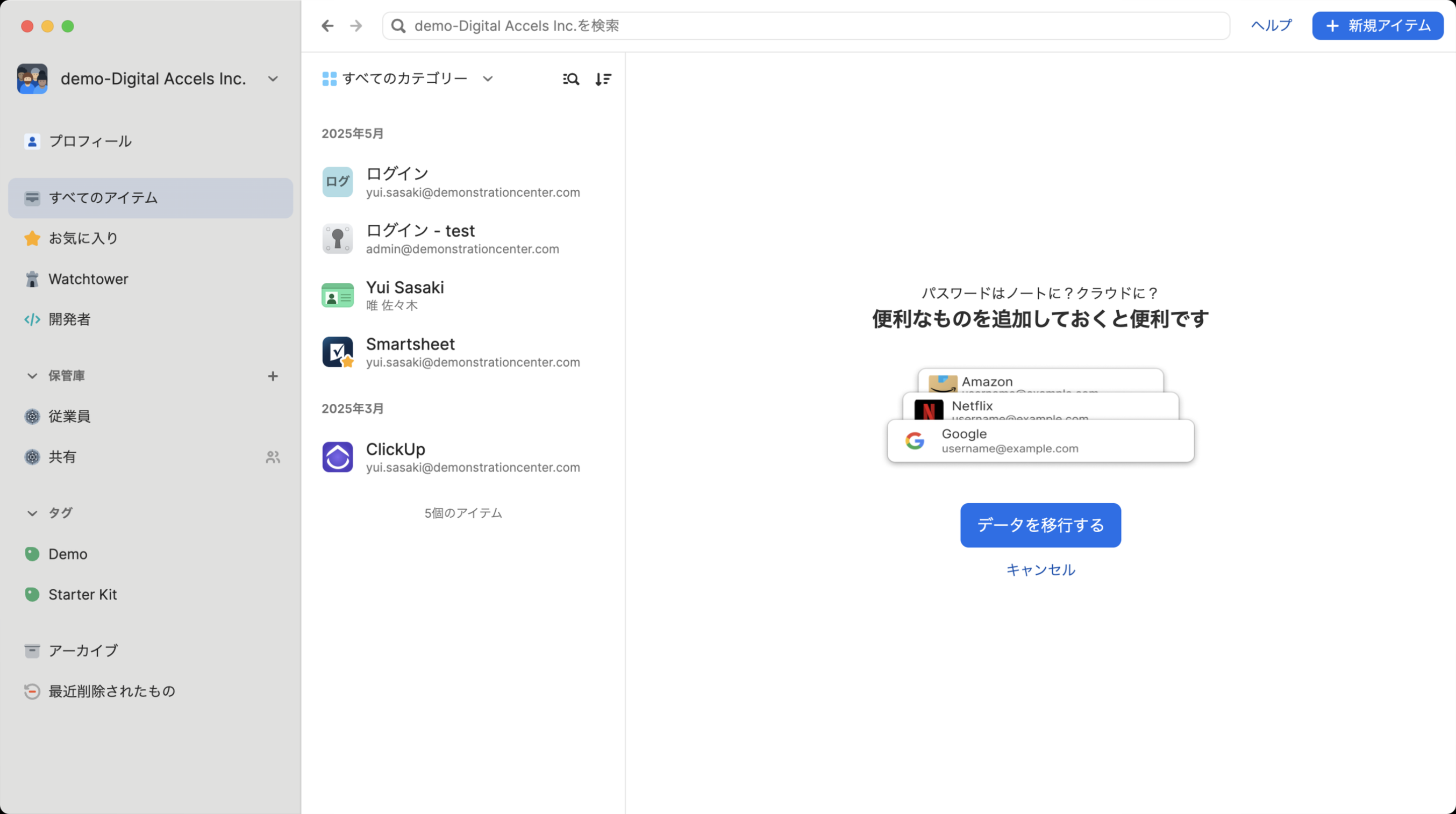
Task: Click the back navigation arrow
Action: 327,26
